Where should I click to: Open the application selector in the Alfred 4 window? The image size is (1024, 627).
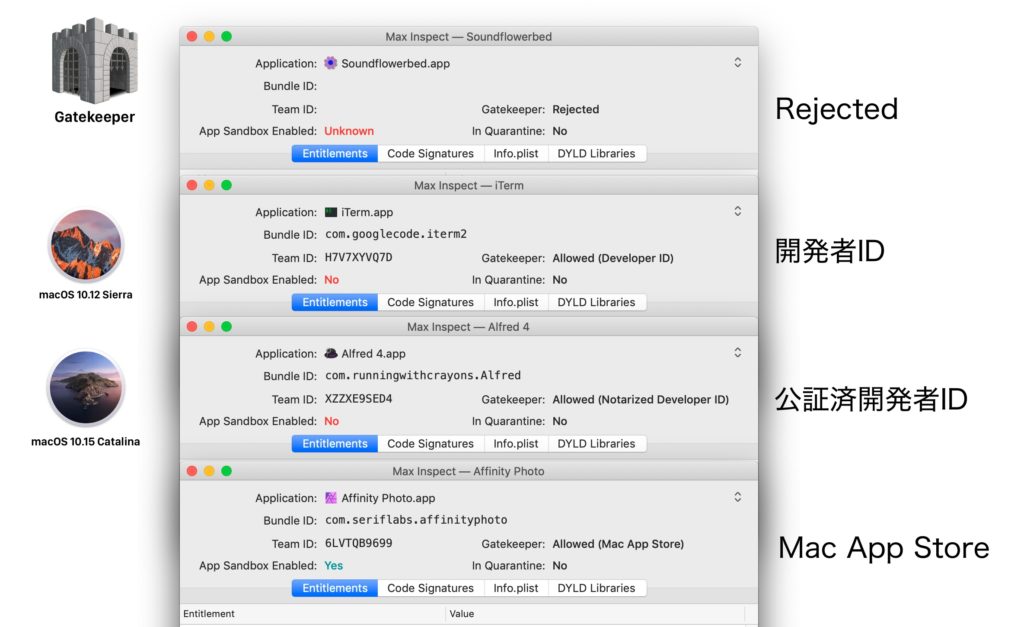coord(737,352)
